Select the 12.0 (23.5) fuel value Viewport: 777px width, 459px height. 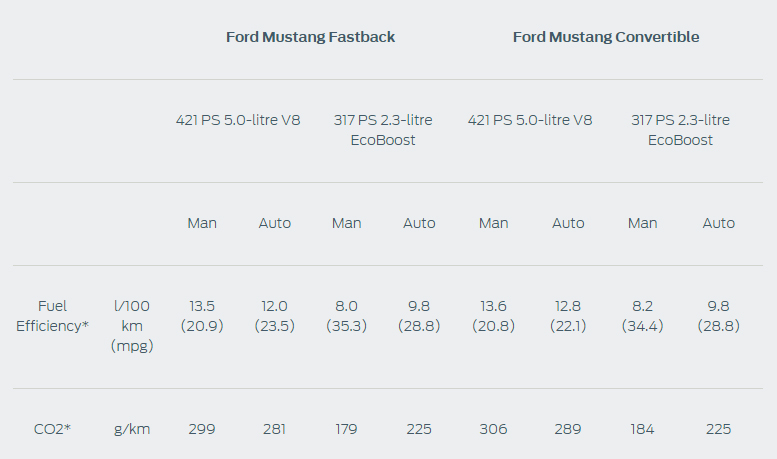pyautogui.click(x=275, y=316)
